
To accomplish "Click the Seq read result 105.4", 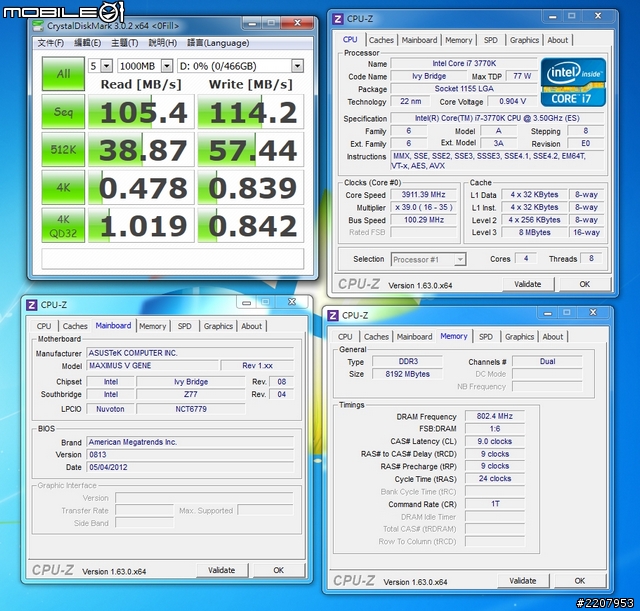I will 141,112.
